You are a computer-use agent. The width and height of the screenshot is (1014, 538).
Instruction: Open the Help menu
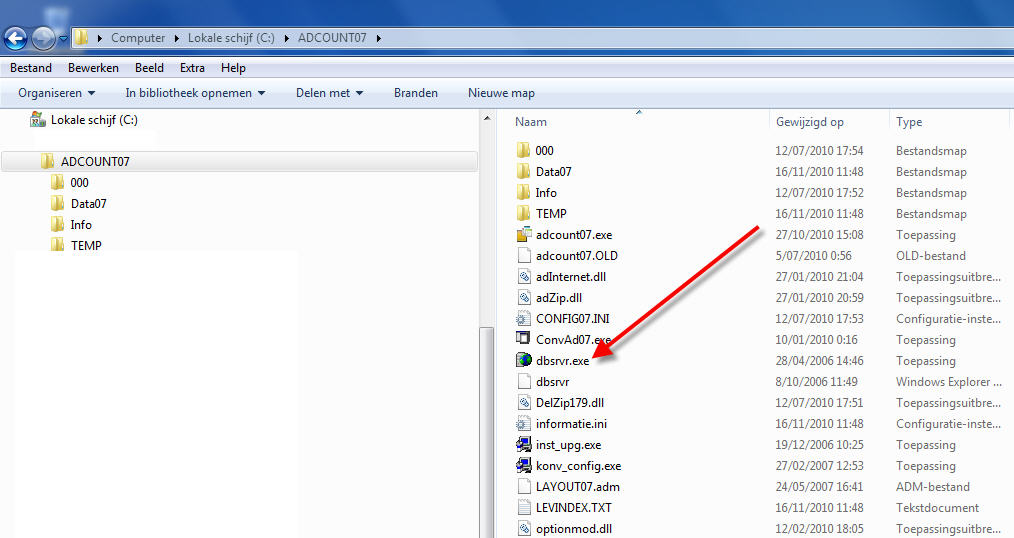[x=233, y=68]
